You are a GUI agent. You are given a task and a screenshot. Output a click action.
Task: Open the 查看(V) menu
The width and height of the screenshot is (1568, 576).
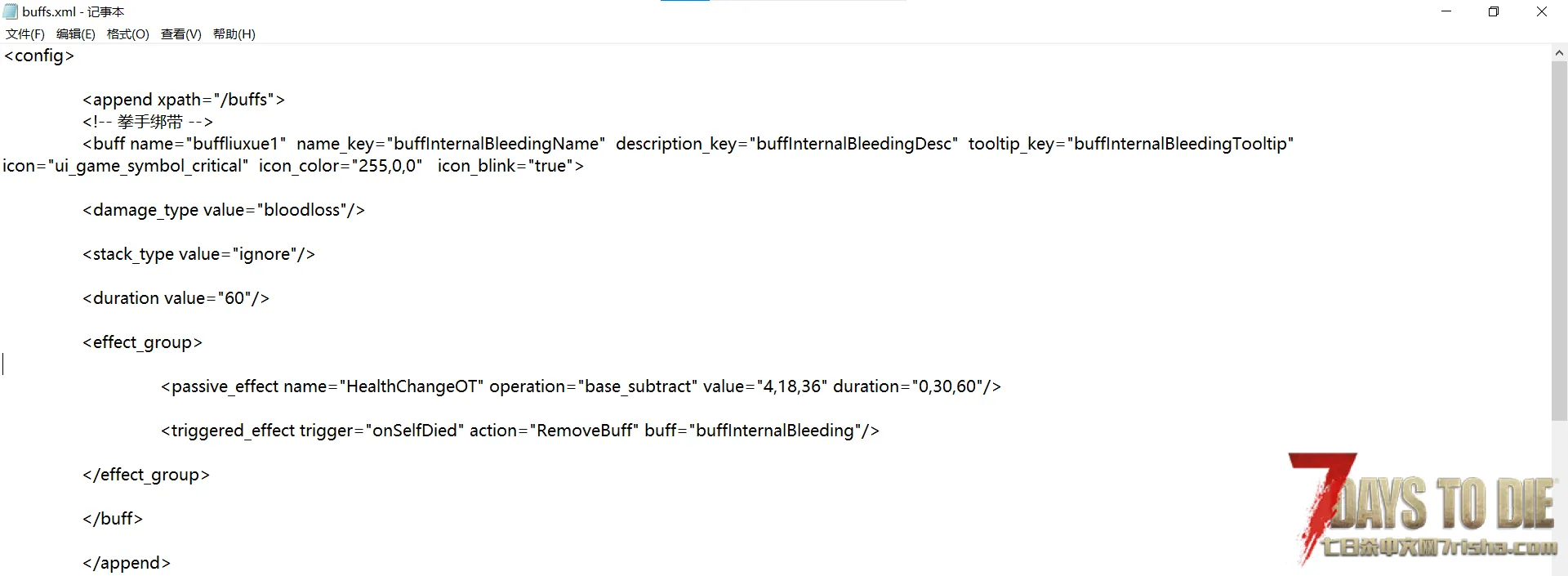point(180,34)
